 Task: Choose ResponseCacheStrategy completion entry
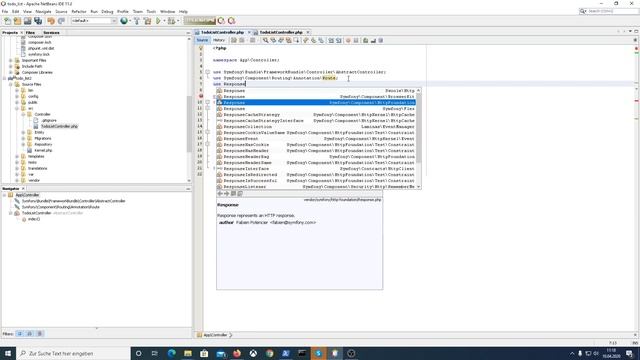316,115
